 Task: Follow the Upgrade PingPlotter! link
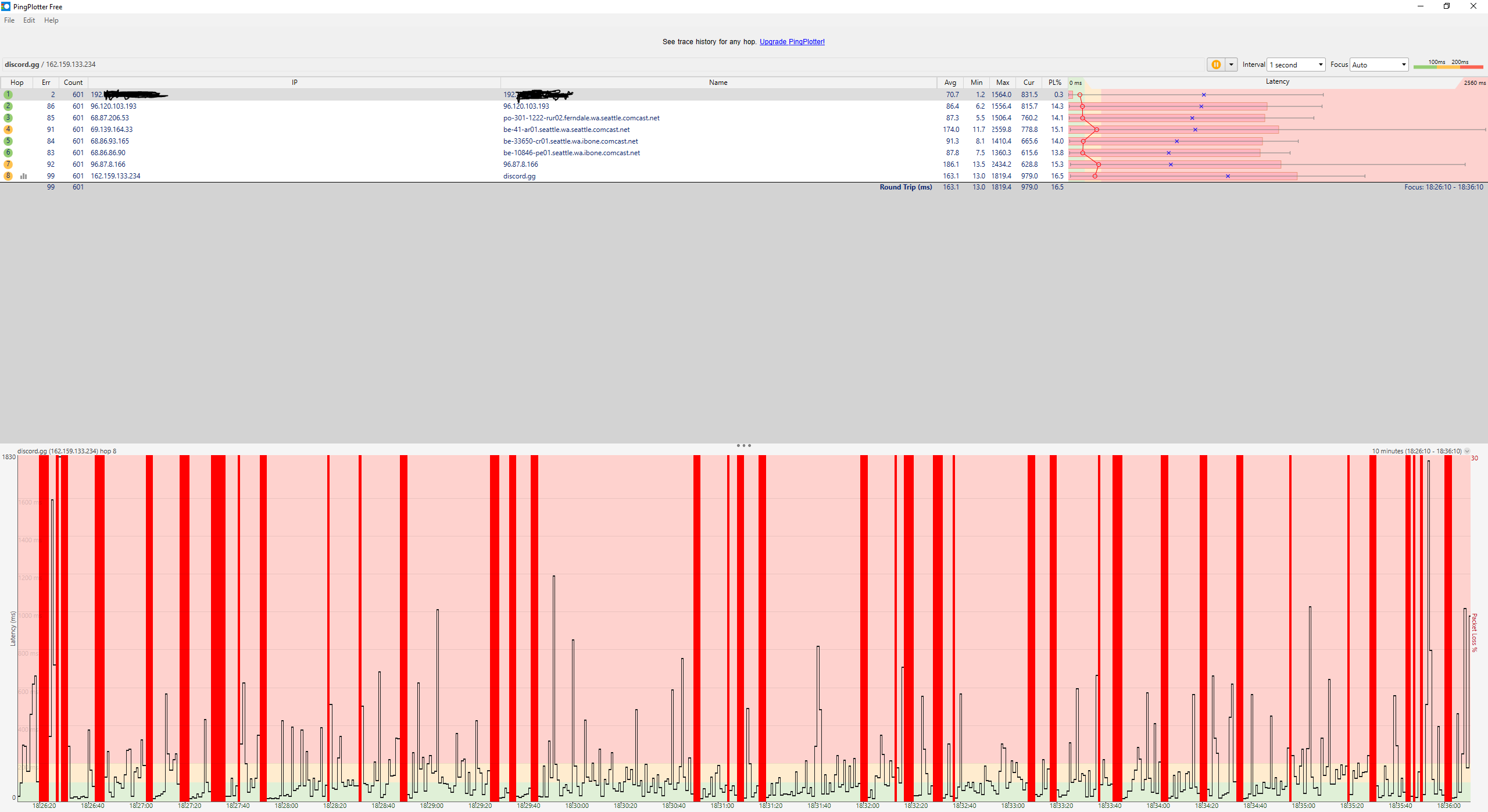pos(792,42)
